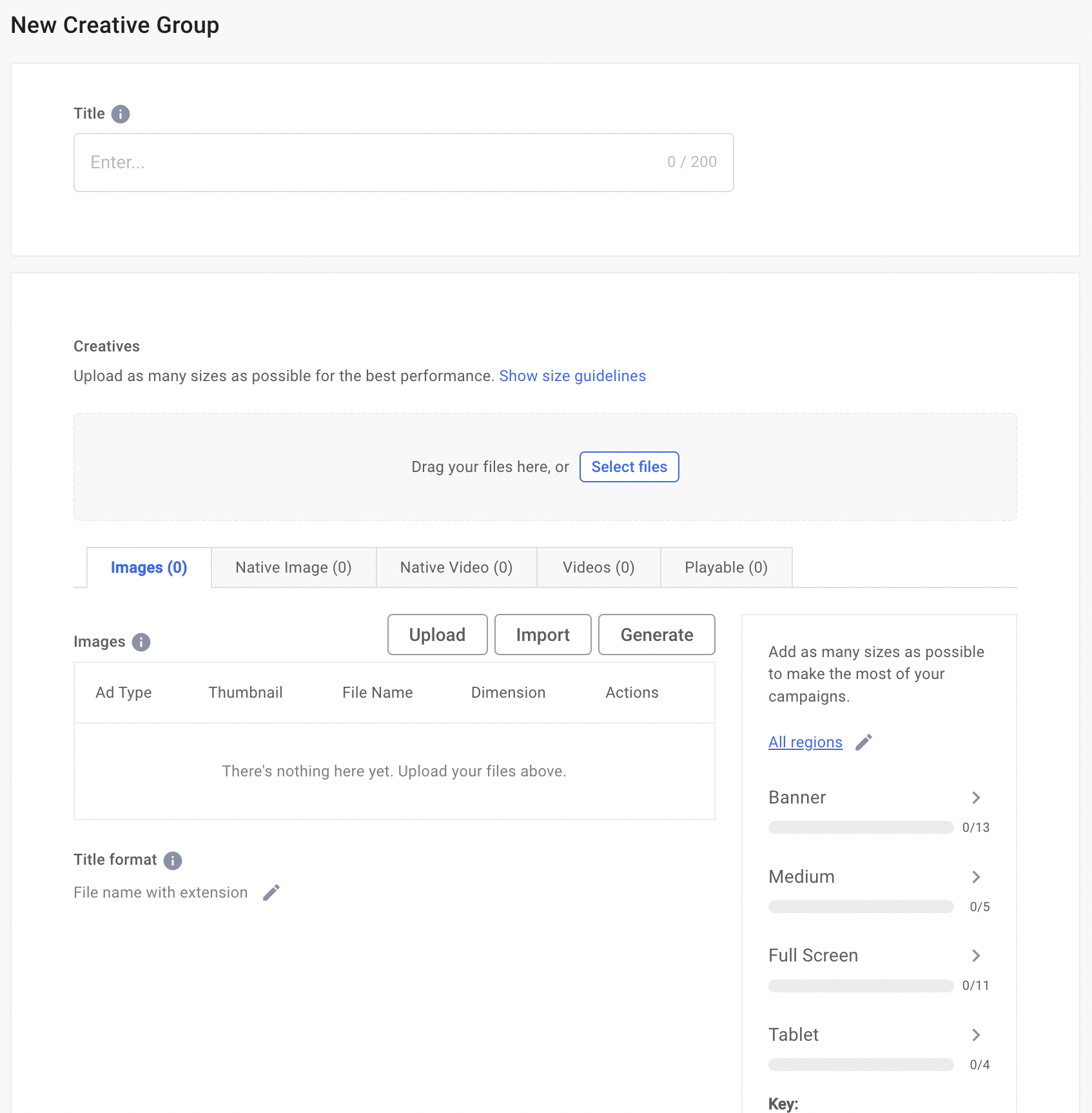Expand the Banner sizes chevron
1092x1113 pixels.
pyautogui.click(x=976, y=798)
